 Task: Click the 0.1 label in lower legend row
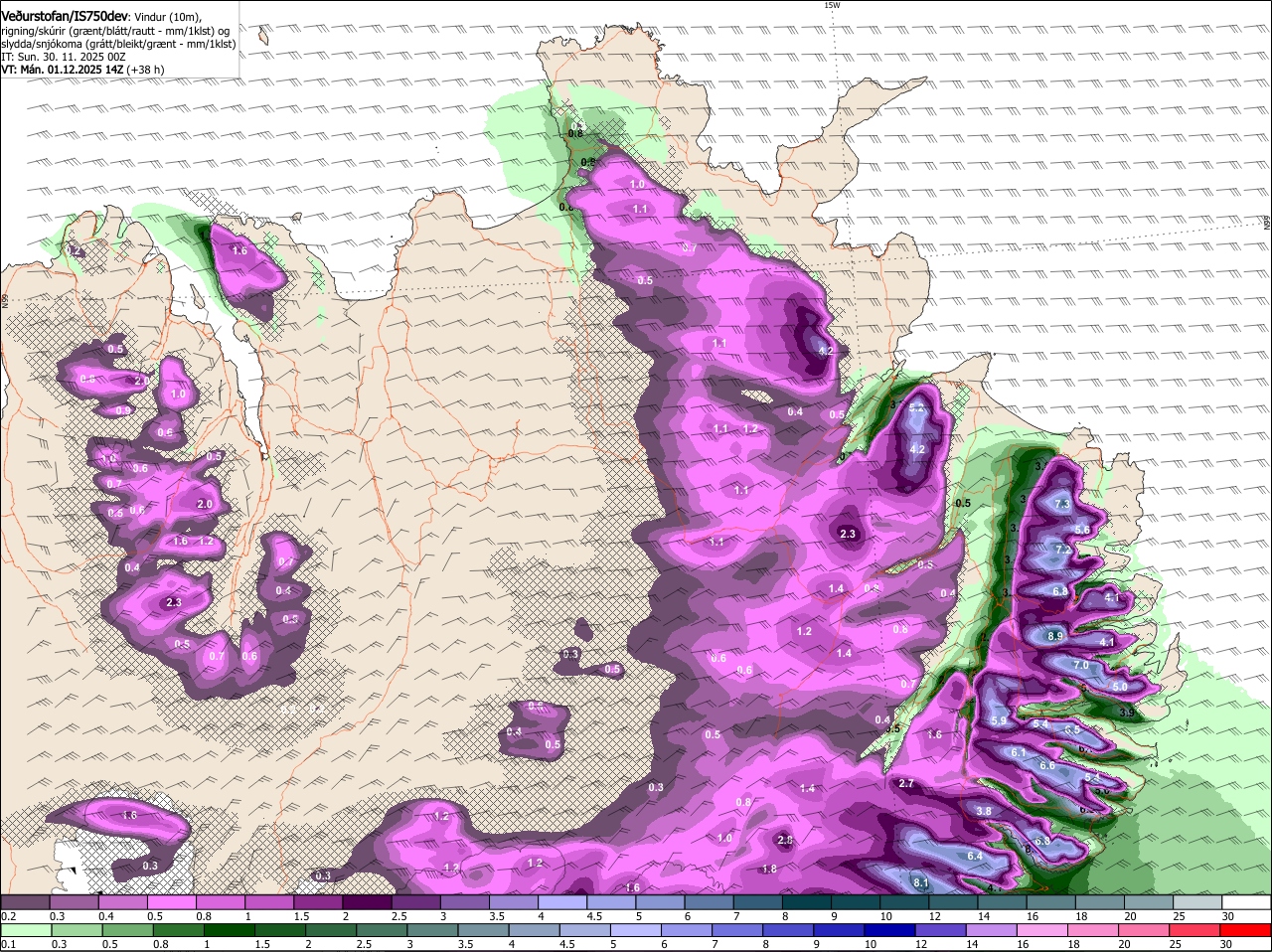point(9,944)
